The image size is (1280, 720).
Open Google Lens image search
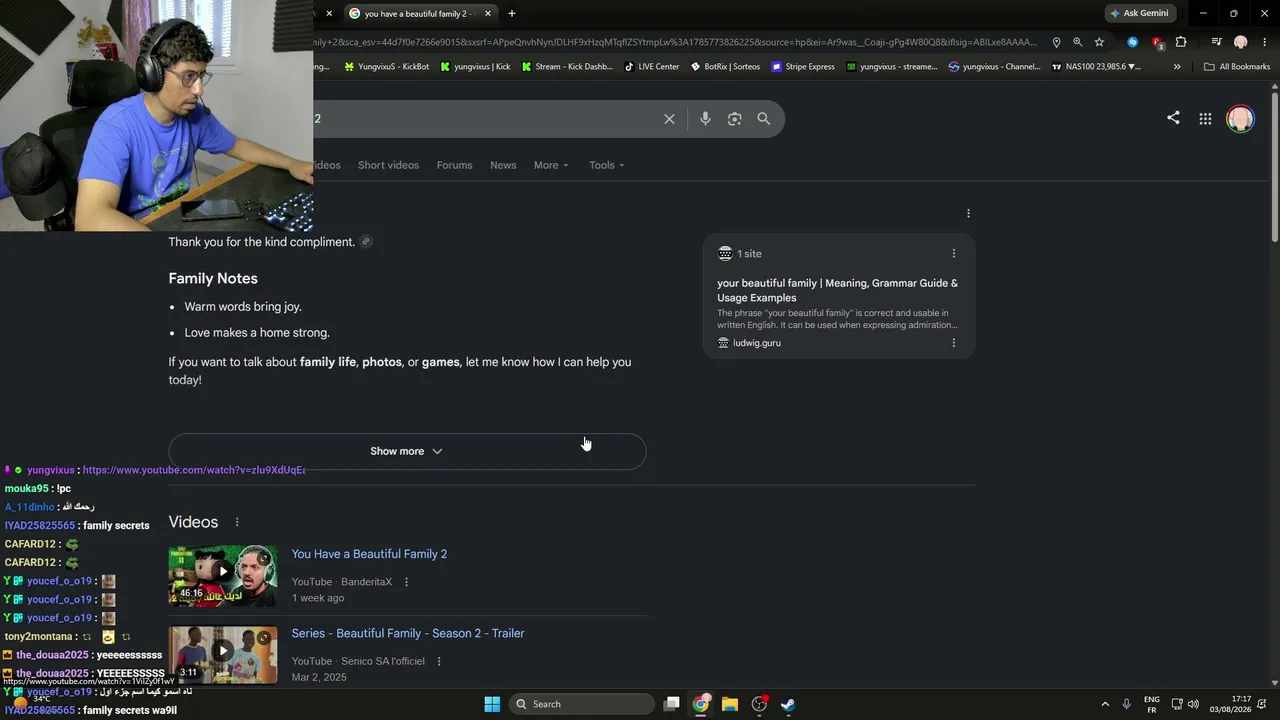pyautogui.click(x=735, y=119)
